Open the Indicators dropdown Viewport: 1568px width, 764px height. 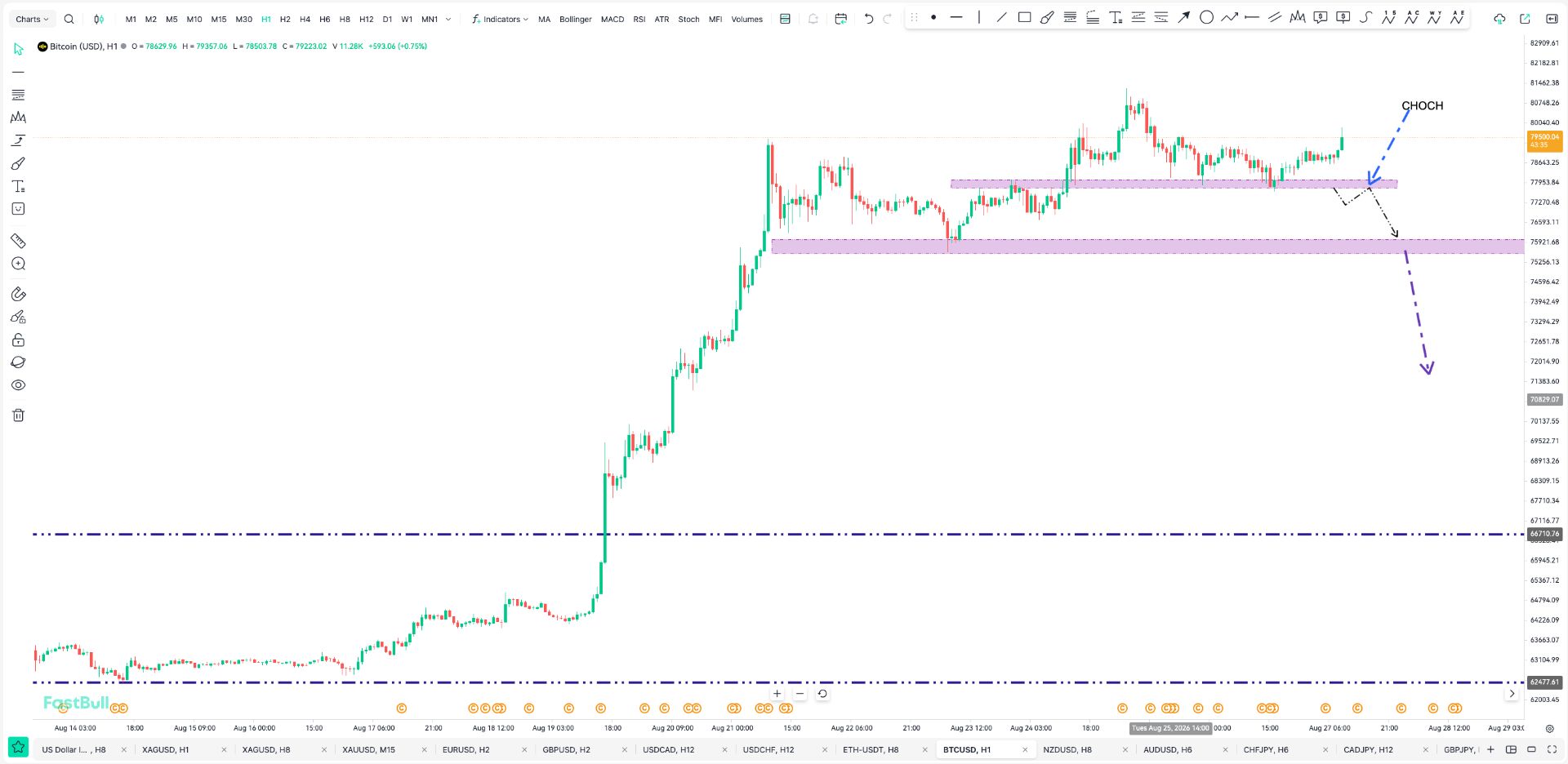tap(500, 19)
